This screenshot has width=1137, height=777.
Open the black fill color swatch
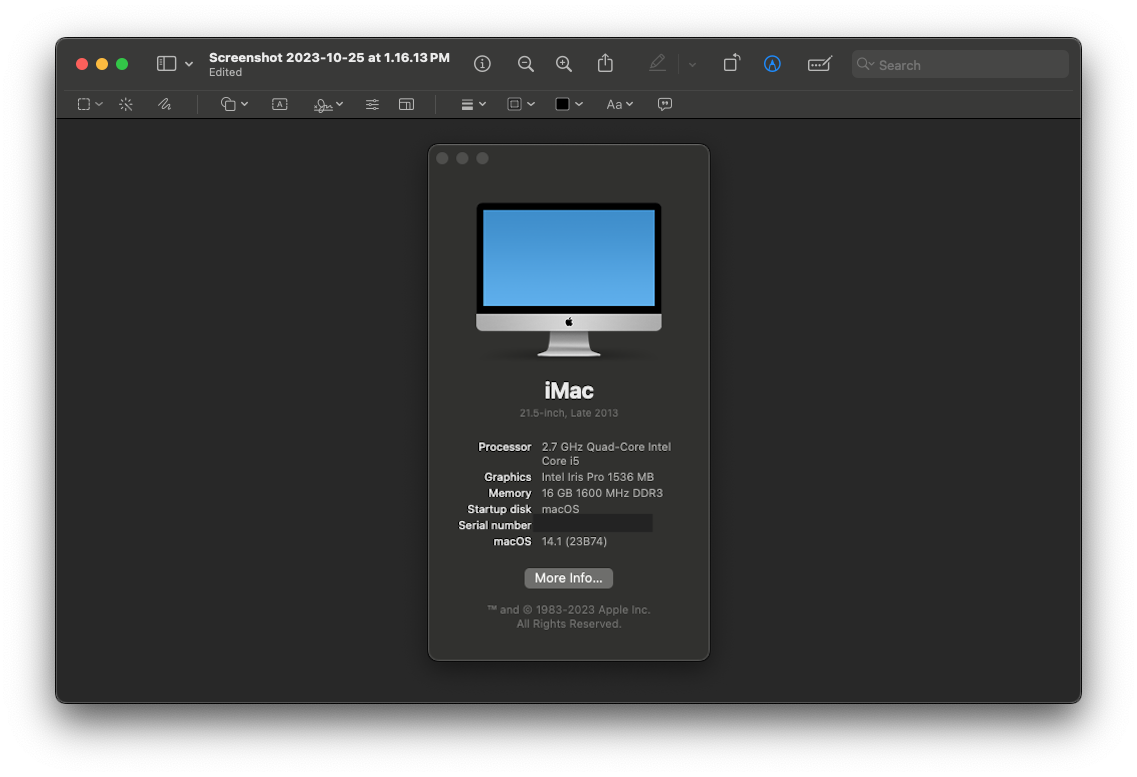point(563,104)
